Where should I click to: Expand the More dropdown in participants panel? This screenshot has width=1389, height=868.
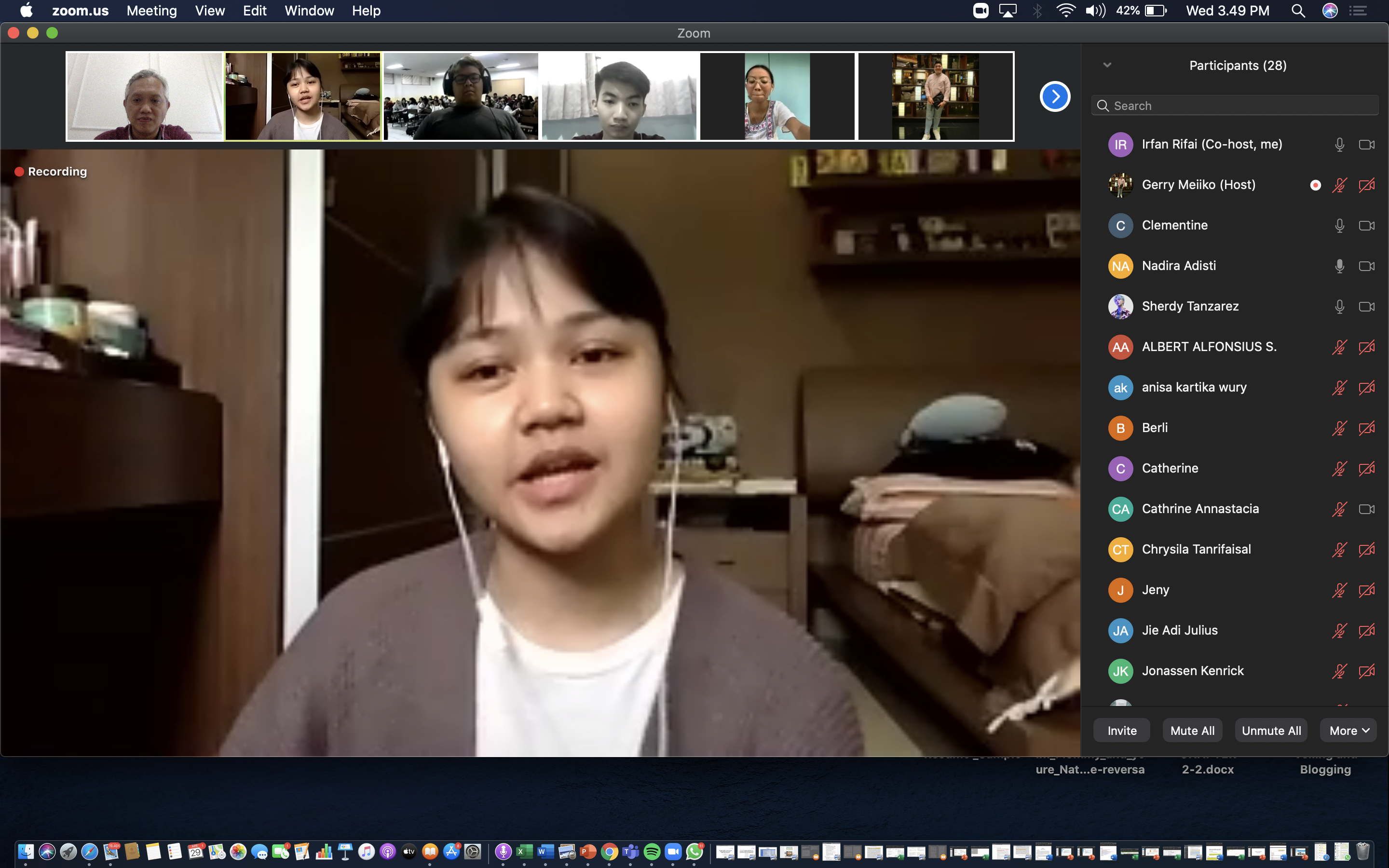pyautogui.click(x=1348, y=730)
